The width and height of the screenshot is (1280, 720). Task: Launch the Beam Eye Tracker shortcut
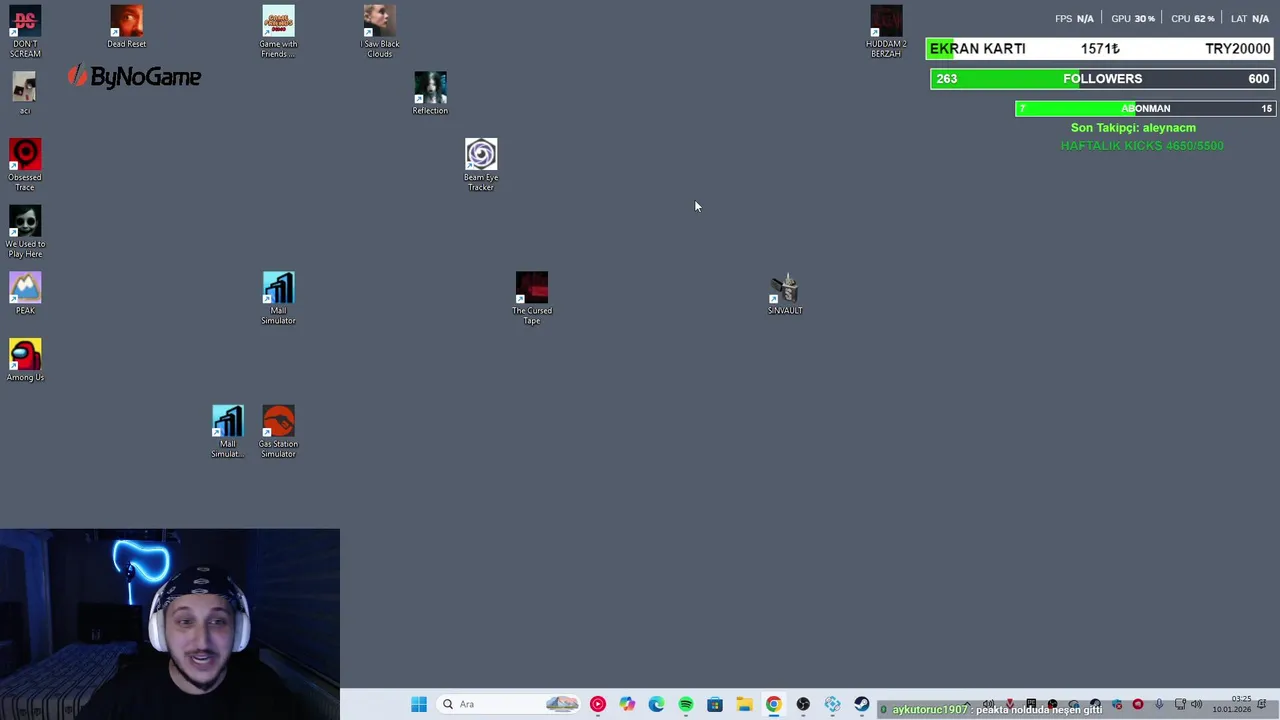tap(481, 165)
